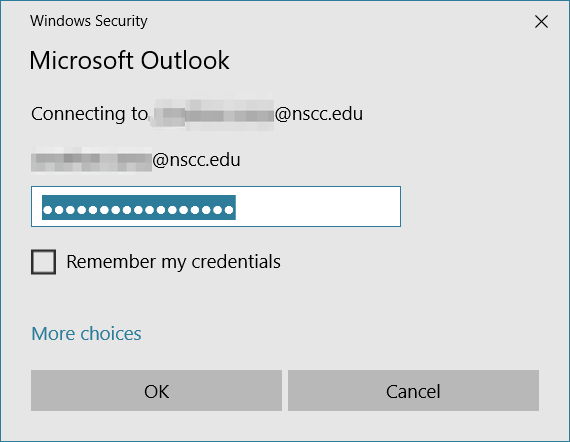Viewport: 570px width, 442px height.
Task: Click the blurred address after "Connecting to"
Action: coord(212,115)
